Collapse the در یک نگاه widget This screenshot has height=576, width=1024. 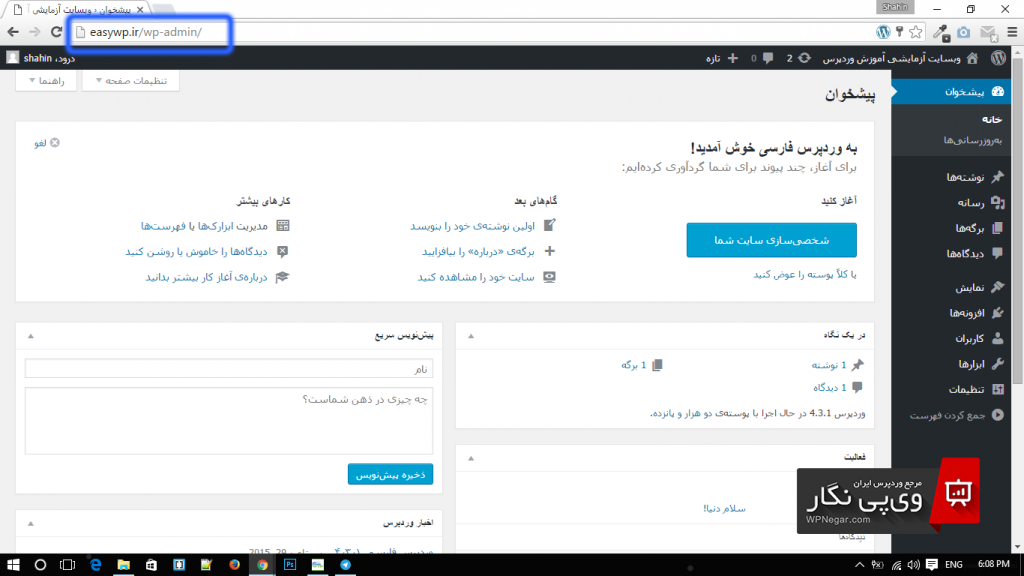[470, 336]
